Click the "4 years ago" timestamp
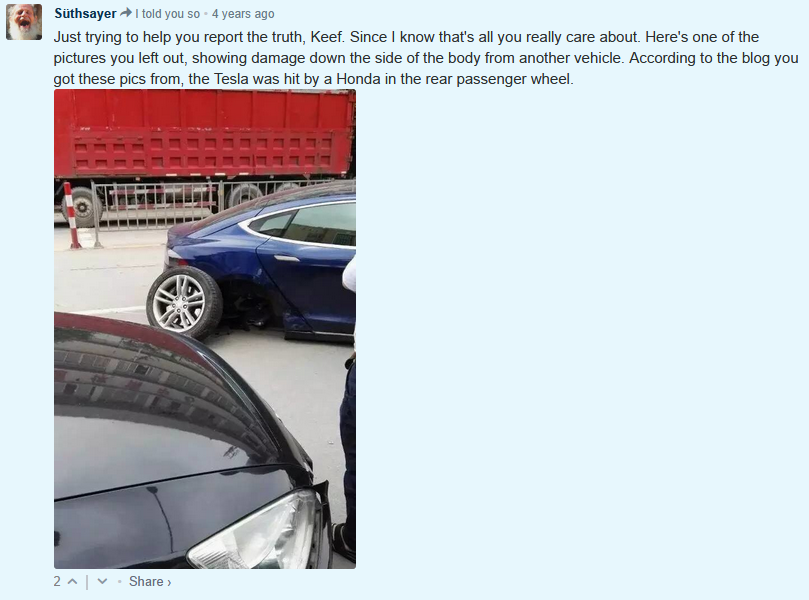The height and width of the screenshot is (600, 809). point(243,14)
